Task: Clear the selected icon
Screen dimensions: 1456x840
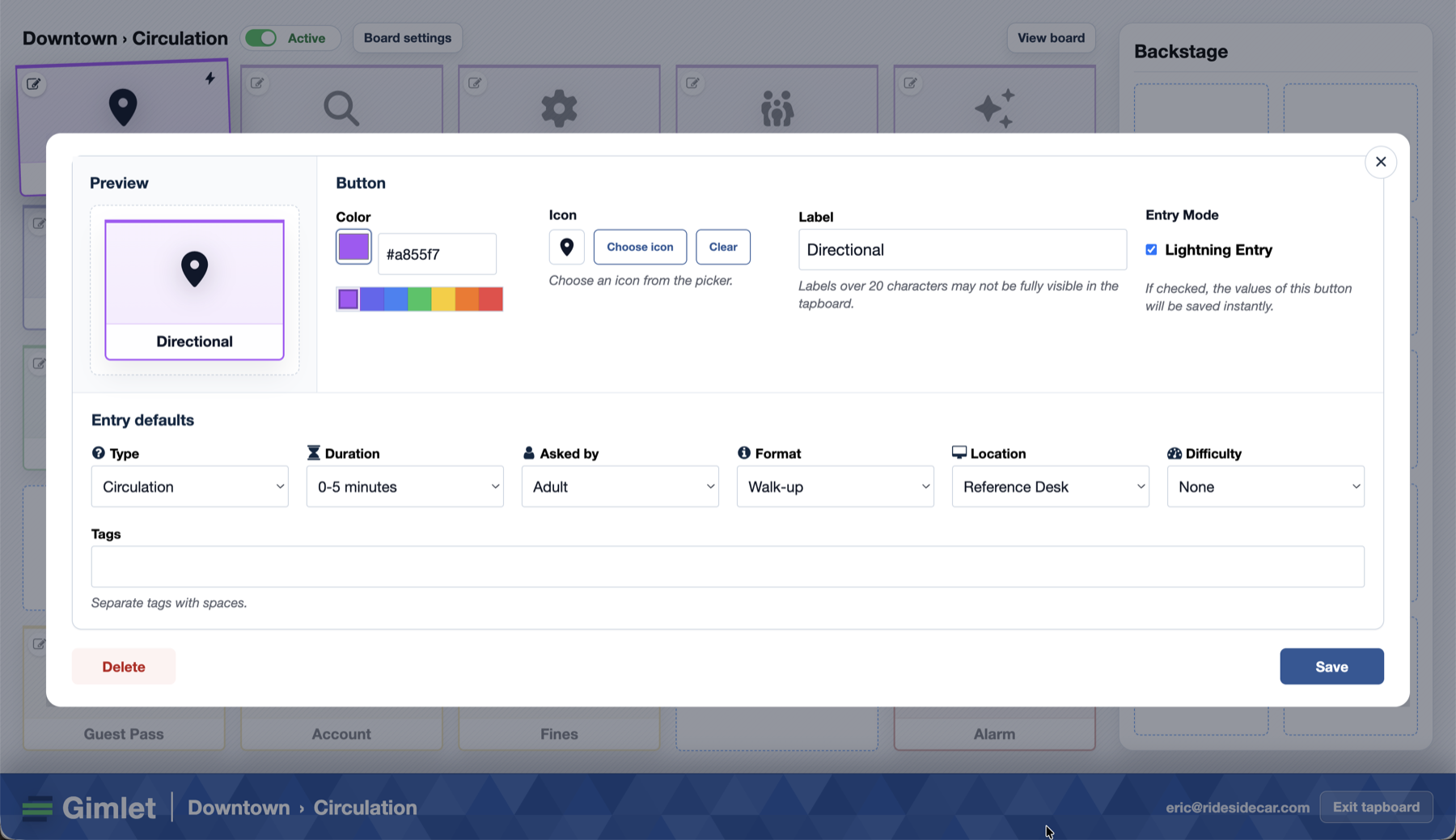Action: [723, 247]
